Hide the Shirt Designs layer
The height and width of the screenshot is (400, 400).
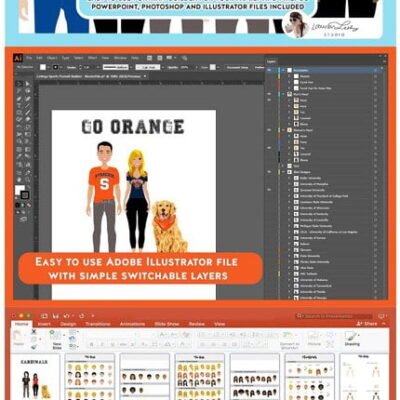pyautogui.click(x=269, y=172)
